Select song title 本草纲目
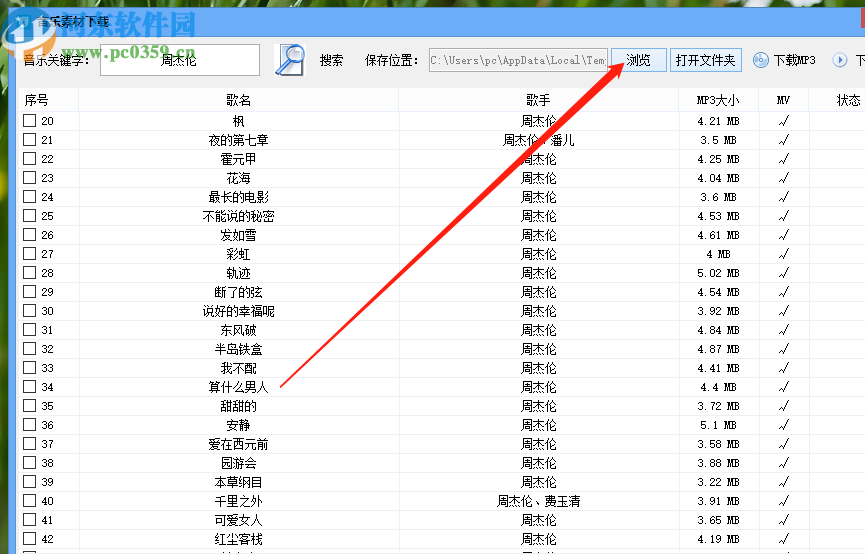The height and width of the screenshot is (554, 865). (x=238, y=482)
